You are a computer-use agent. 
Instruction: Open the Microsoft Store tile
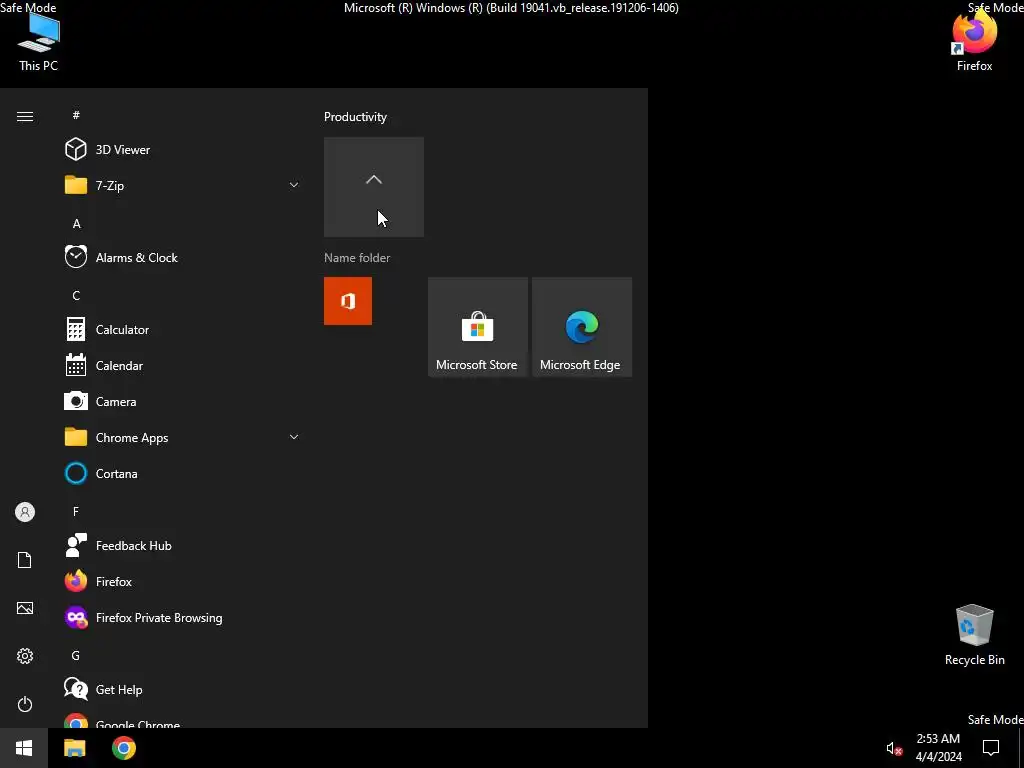pos(477,327)
